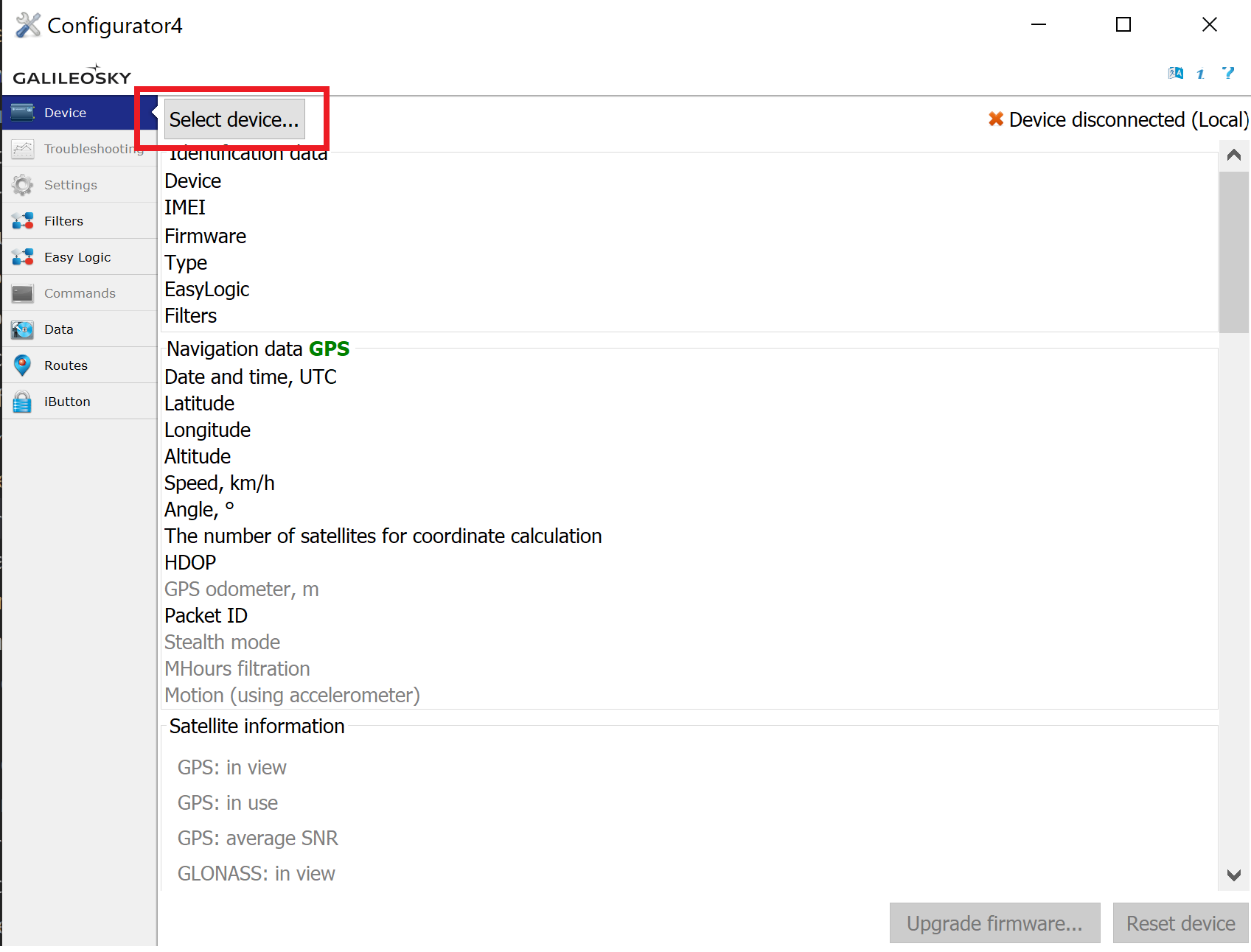1251x952 pixels.
Task: Select the Type row
Action: 186,263
